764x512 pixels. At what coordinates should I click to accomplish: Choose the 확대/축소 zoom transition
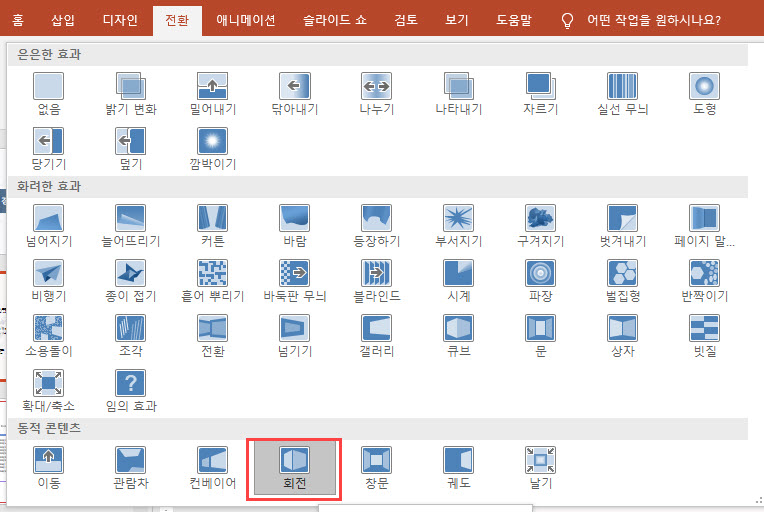point(49,391)
